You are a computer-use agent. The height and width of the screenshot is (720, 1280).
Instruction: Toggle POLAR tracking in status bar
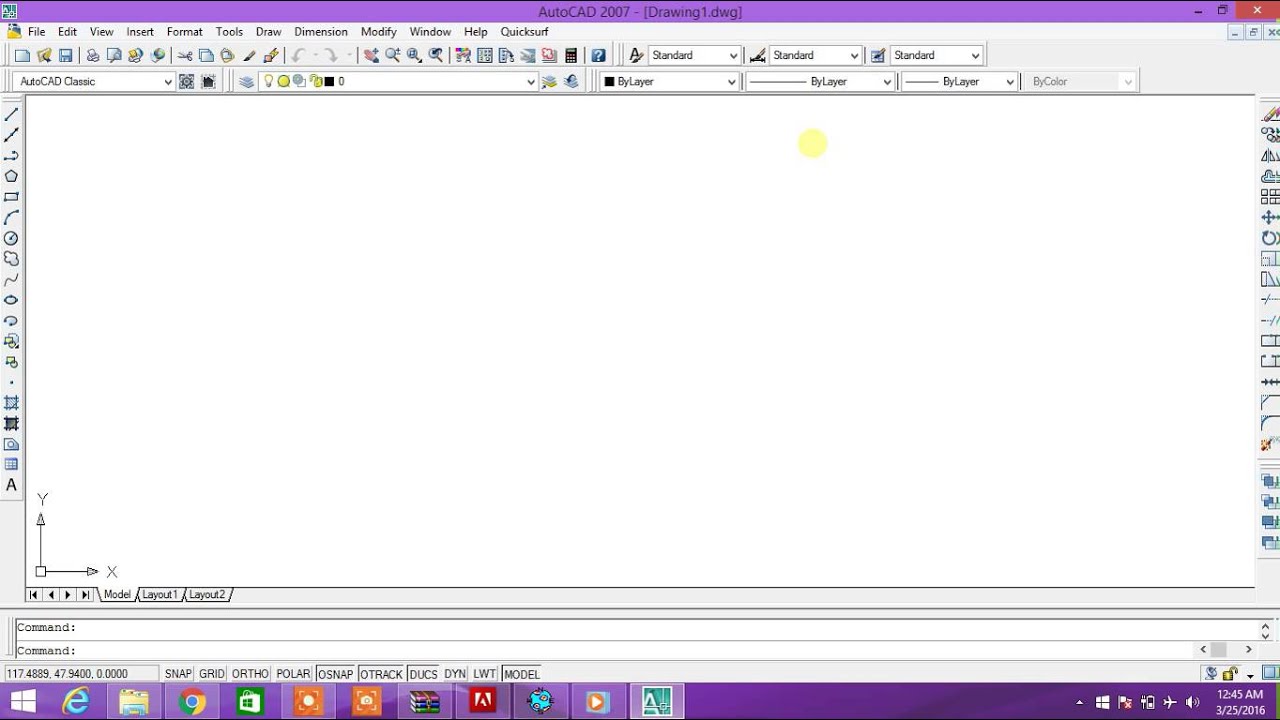pyautogui.click(x=293, y=674)
